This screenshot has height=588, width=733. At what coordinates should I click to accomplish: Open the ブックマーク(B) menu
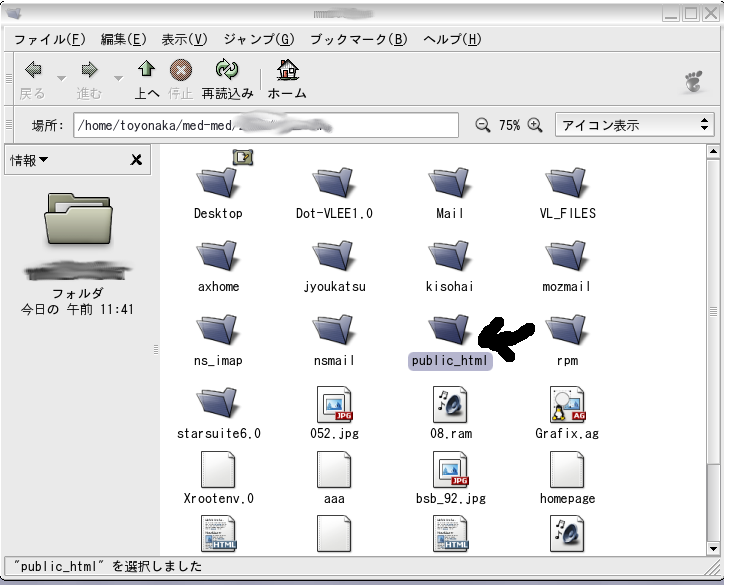point(359,39)
